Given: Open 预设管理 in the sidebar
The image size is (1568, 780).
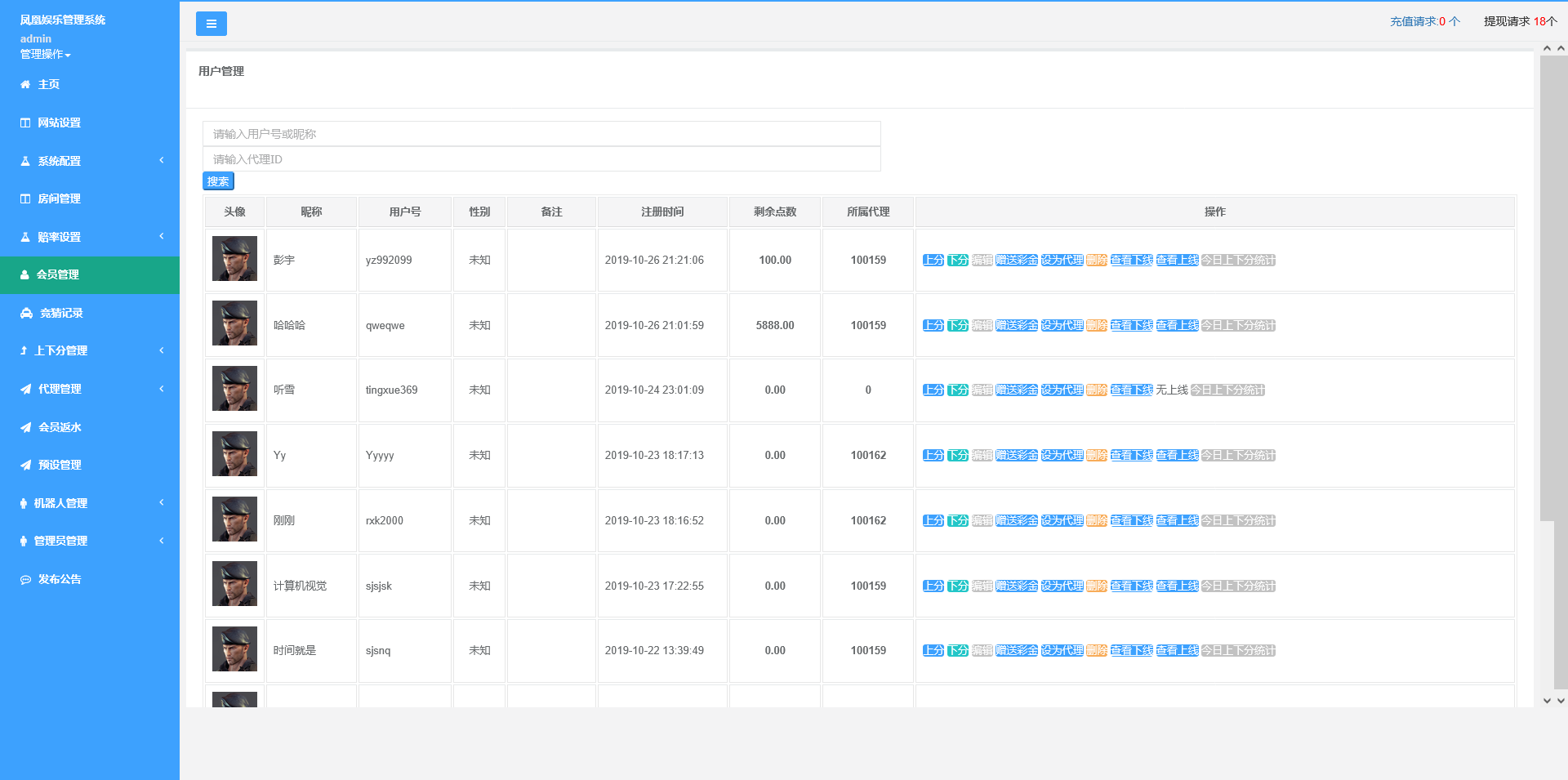Looking at the screenshot, I should [x=60, y=465].
